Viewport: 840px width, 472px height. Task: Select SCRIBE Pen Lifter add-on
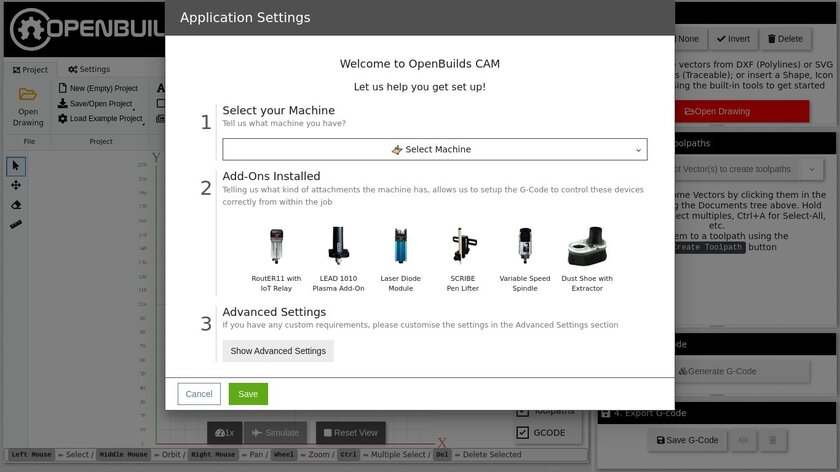462,259
